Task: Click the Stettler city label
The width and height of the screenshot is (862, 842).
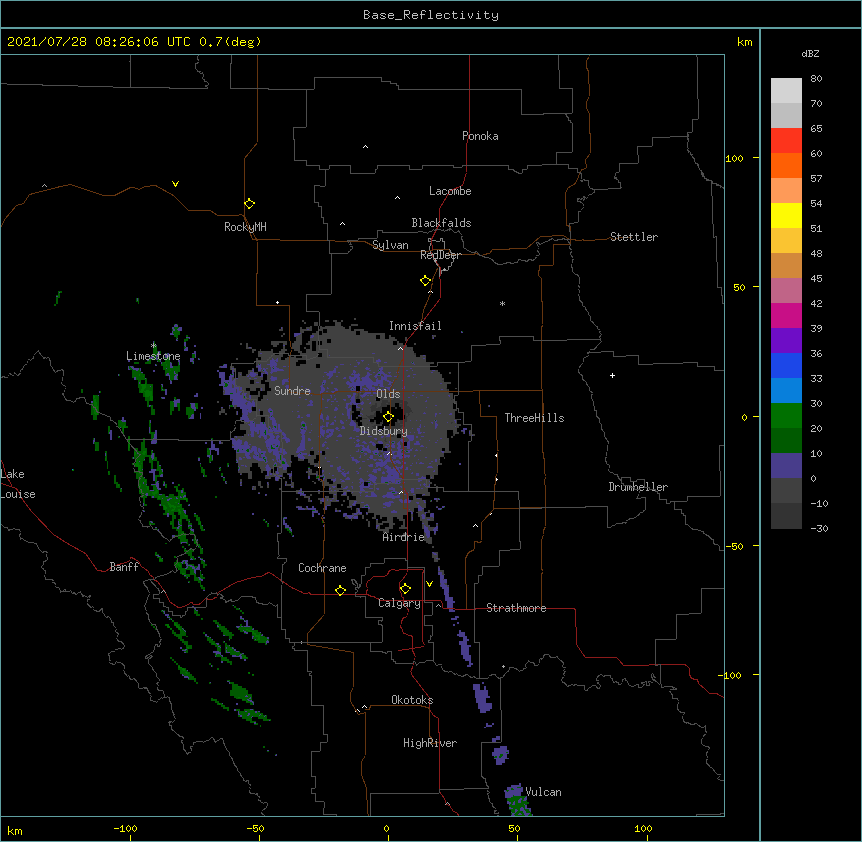Action: (634, 237)
